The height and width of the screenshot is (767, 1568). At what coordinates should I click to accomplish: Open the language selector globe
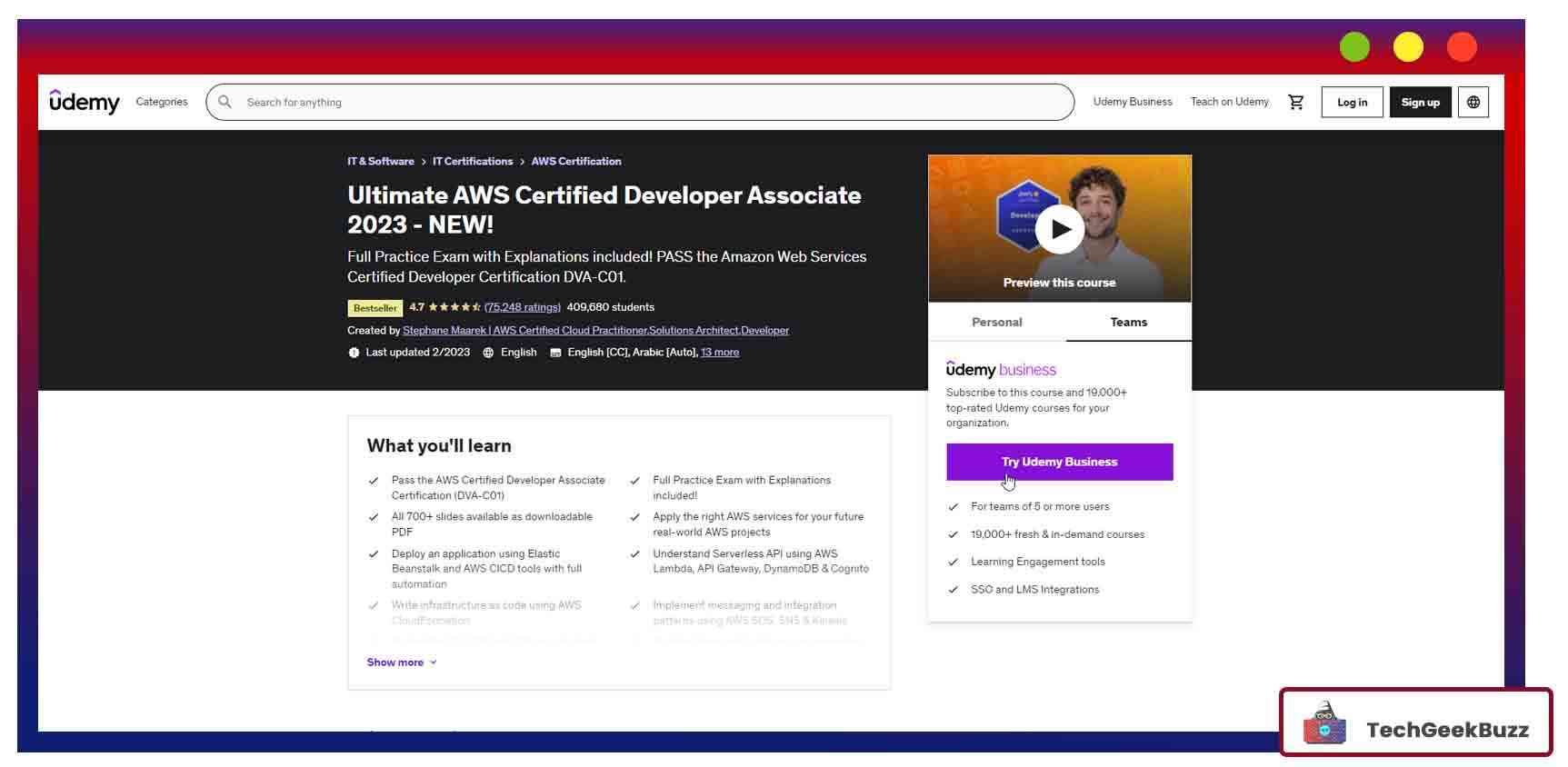(x=1473, y=102)
